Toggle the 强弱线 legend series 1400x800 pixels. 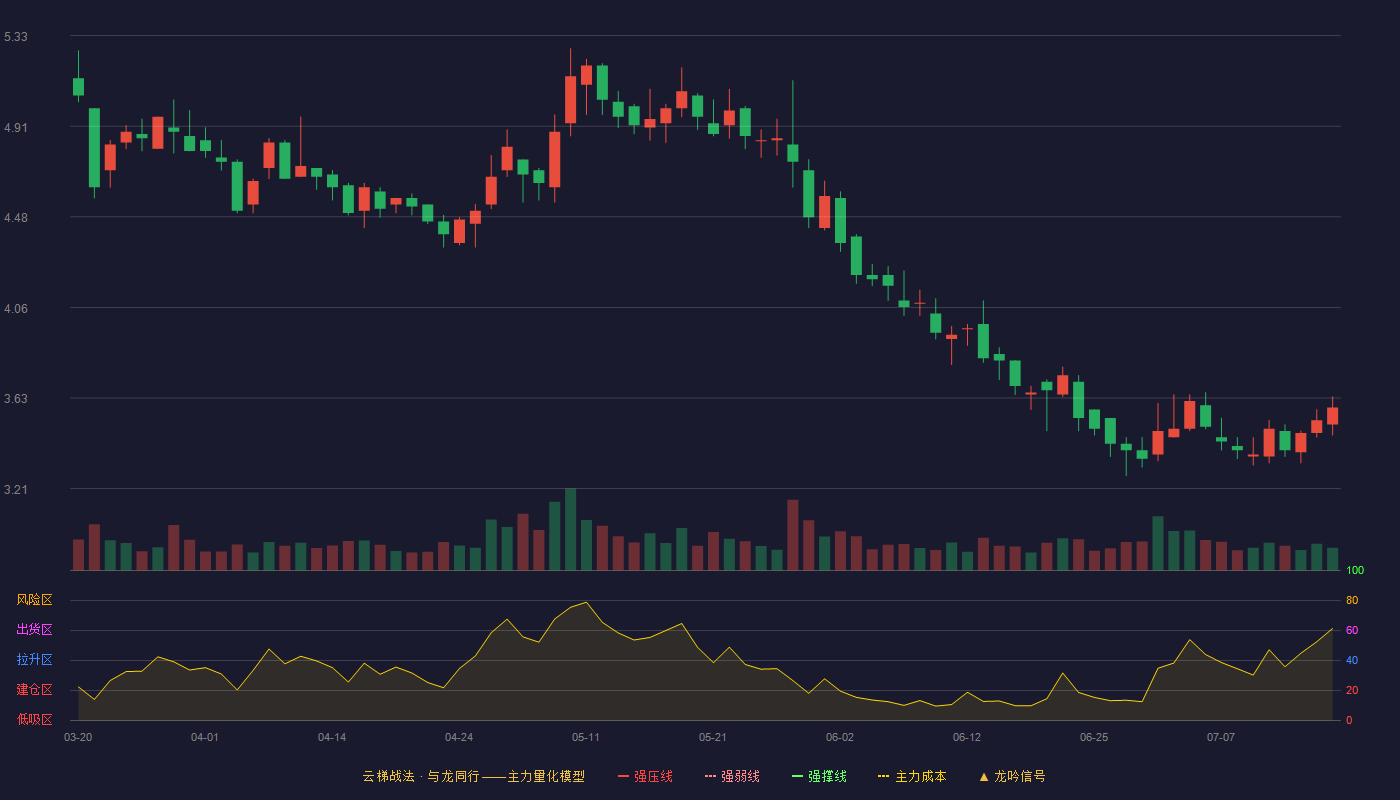732,776
